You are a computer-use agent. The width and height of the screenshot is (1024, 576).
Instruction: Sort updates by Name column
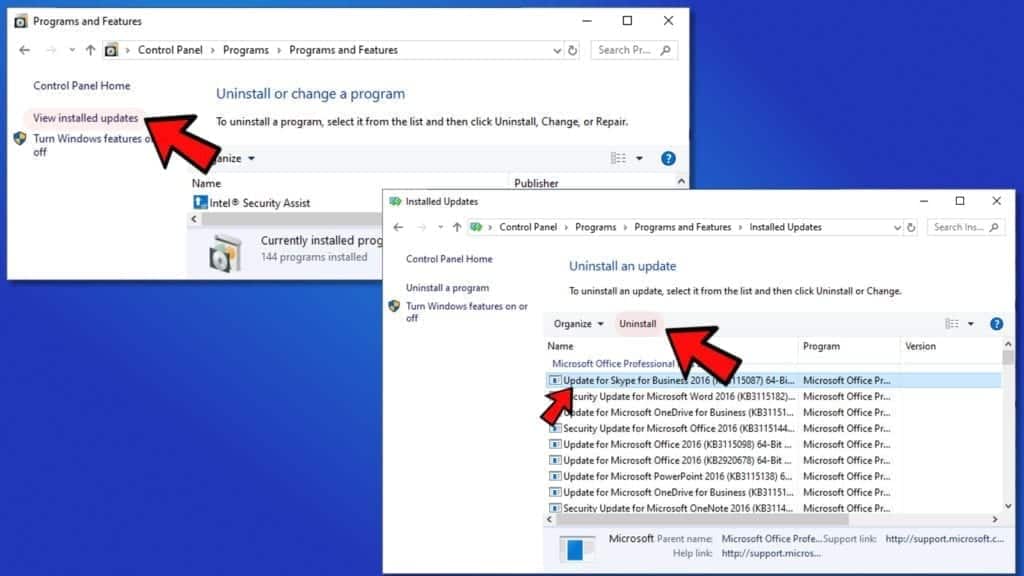560,347
